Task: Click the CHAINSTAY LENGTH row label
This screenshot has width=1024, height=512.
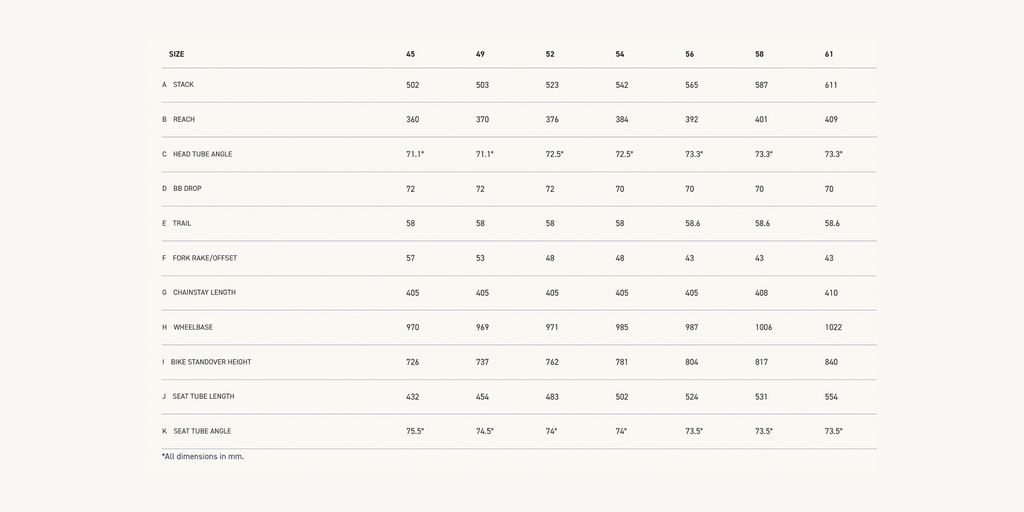Action: (x=204, y=293)
